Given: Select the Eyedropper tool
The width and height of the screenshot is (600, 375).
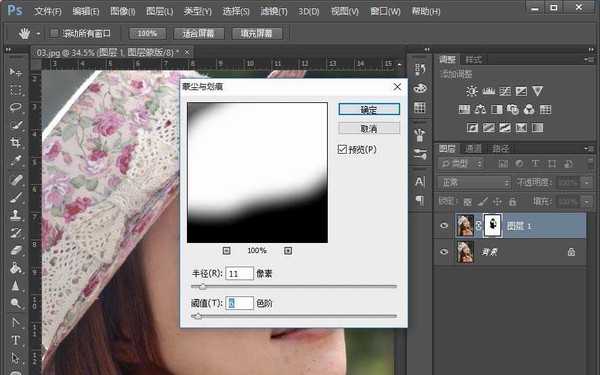Looking at the screenshot, I should point(16,160).
